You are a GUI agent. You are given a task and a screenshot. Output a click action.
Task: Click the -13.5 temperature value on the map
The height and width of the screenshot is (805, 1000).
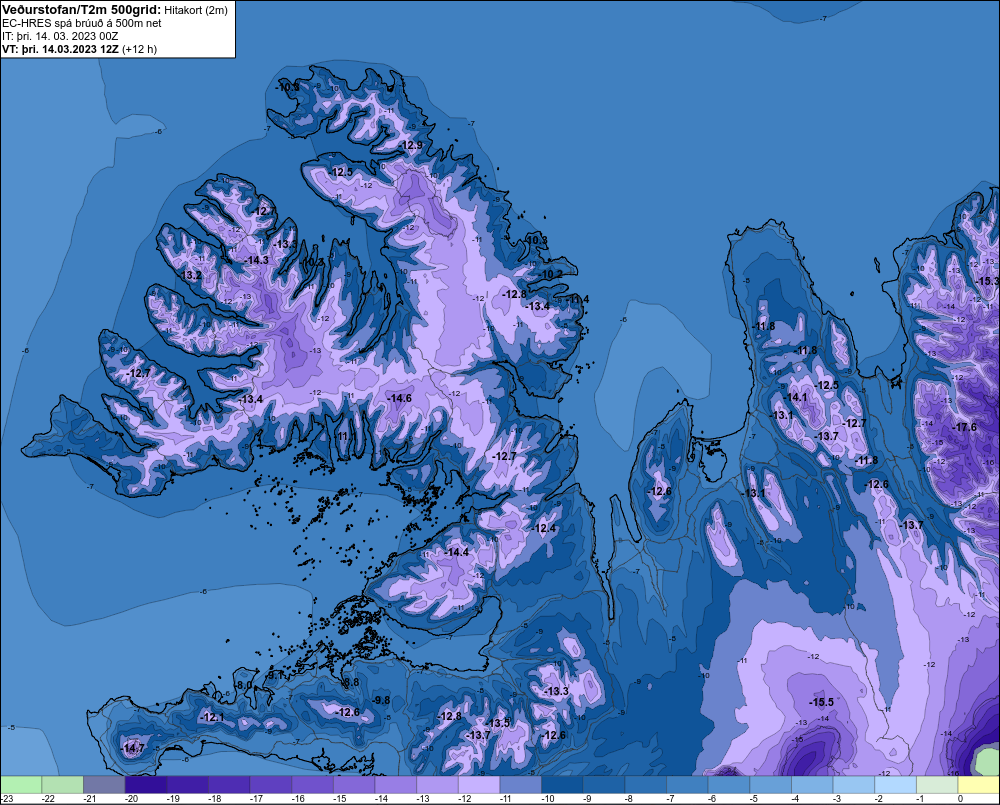[497, 723]
